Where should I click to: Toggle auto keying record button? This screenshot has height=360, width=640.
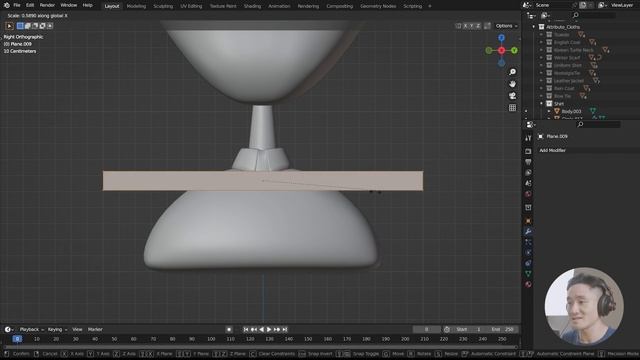(x=229, y=329)
